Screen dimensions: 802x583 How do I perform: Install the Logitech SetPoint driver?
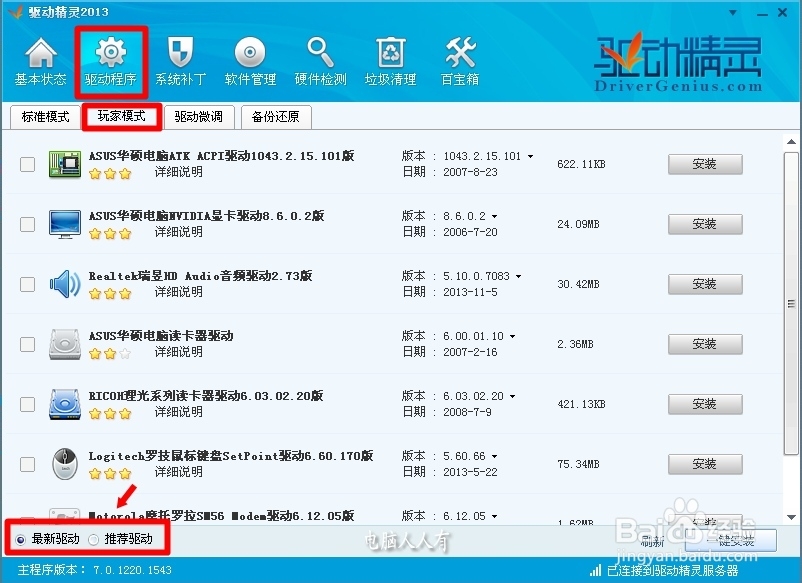click(x=705, y=464)
